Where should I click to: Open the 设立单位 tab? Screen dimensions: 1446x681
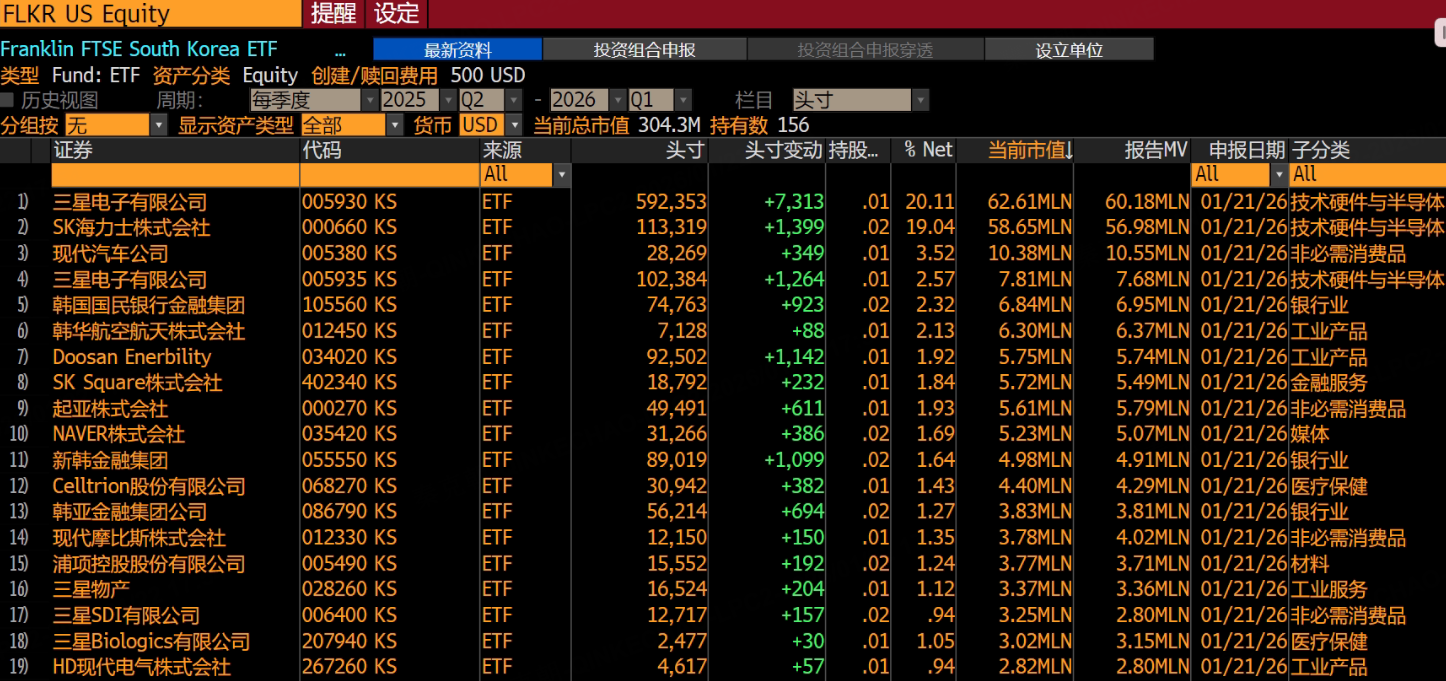click(1069, 50)
